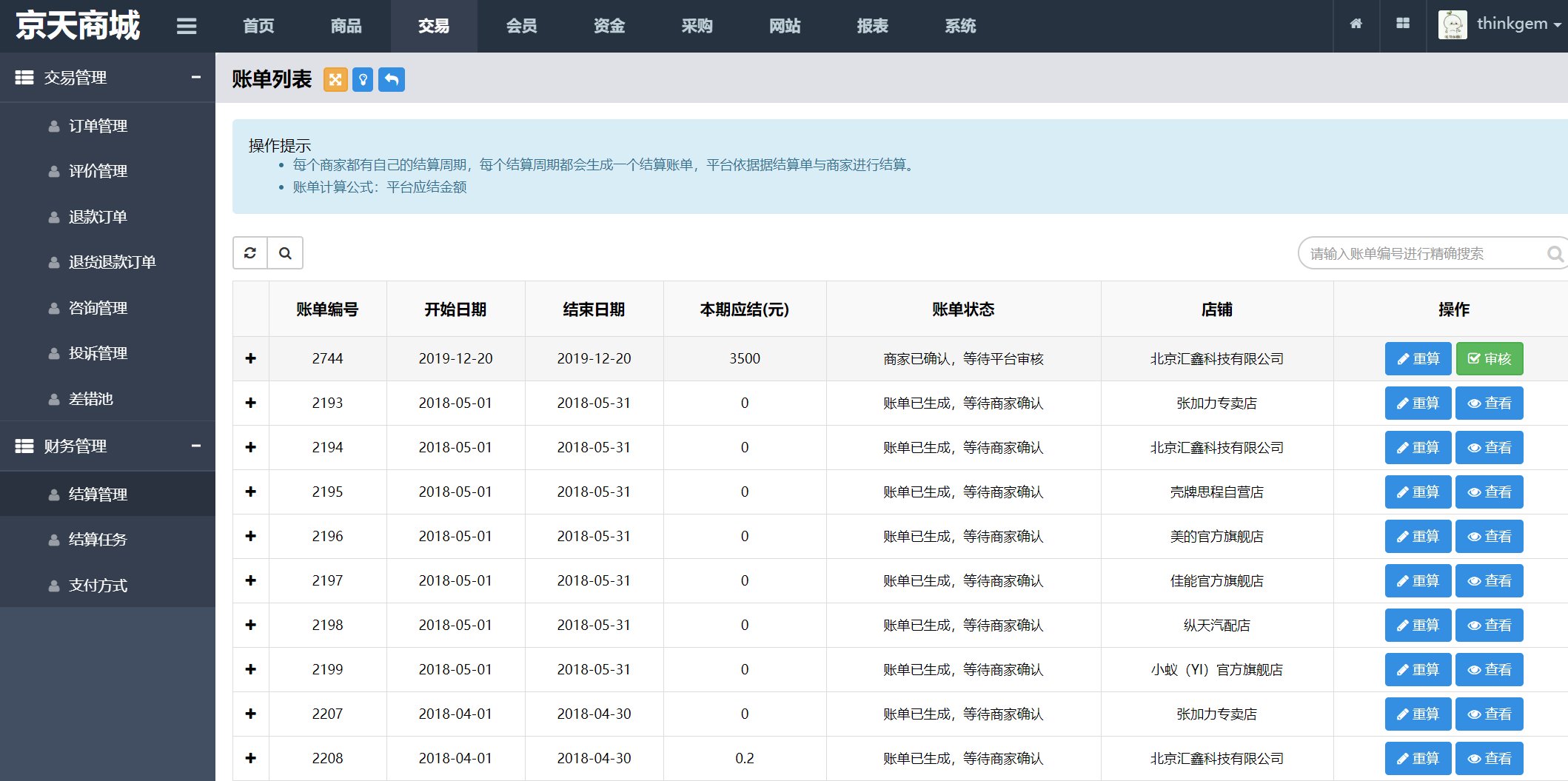1568x781 pixels.
Task: Expand row details for bill 2199
Action: 251,669
